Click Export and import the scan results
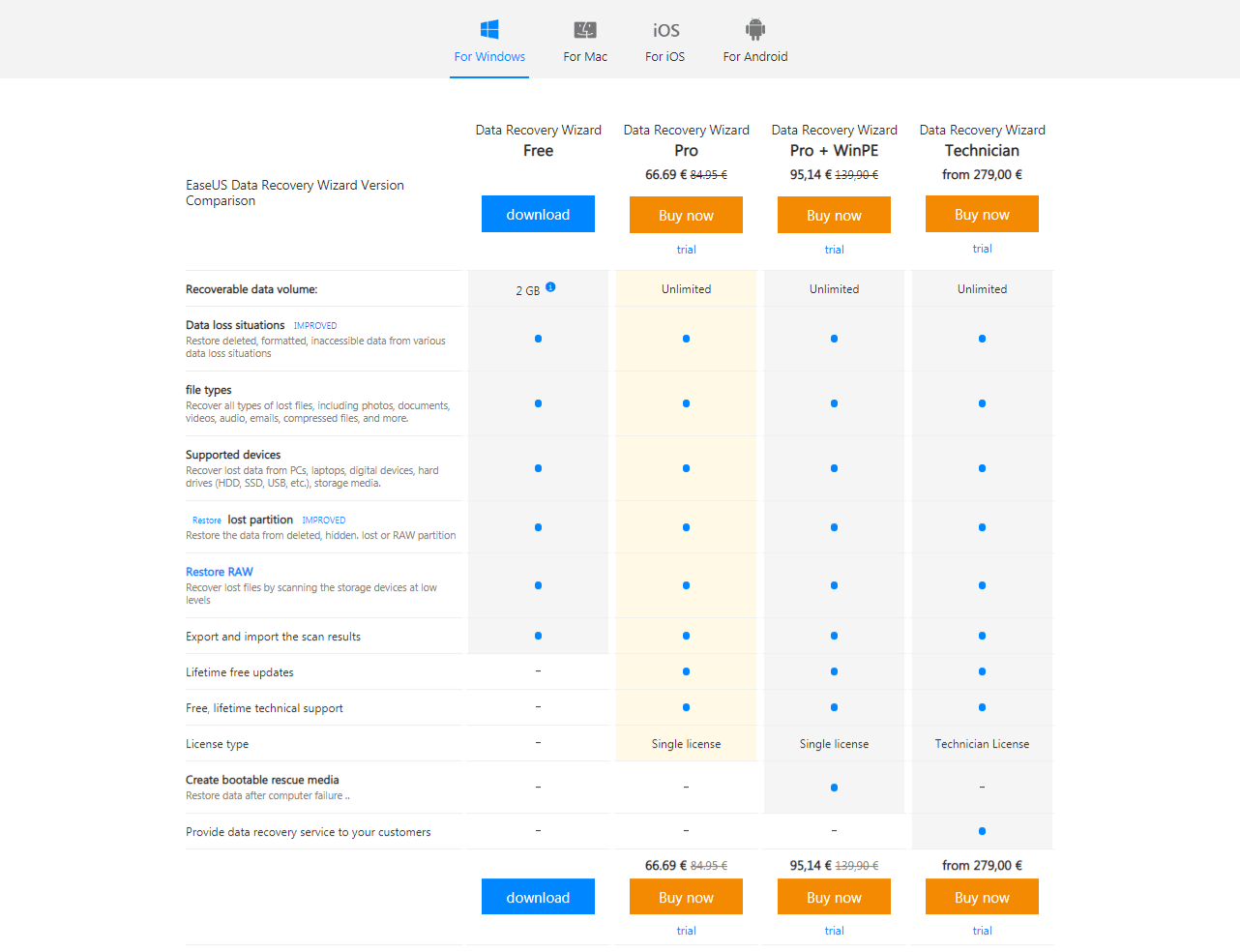Viewport: 1240px width, 952px height. pos(273,637)
